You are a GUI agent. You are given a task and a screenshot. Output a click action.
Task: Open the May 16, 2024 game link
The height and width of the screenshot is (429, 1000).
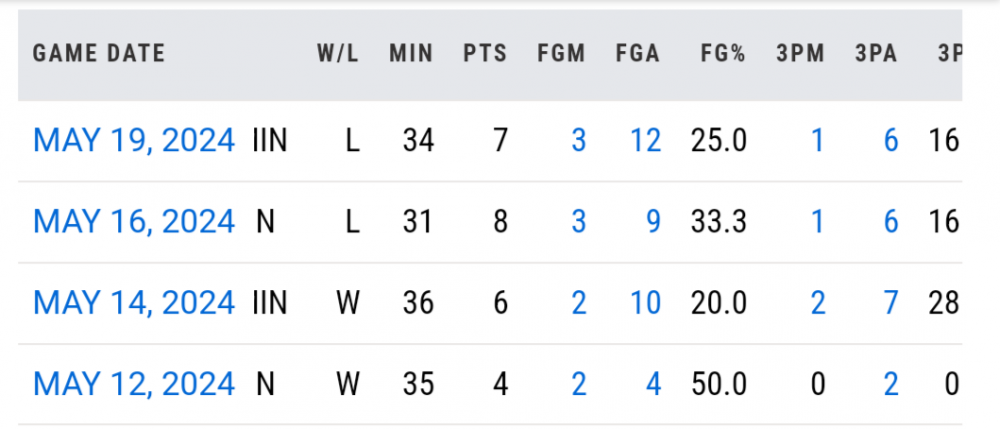tap(134, 221)
